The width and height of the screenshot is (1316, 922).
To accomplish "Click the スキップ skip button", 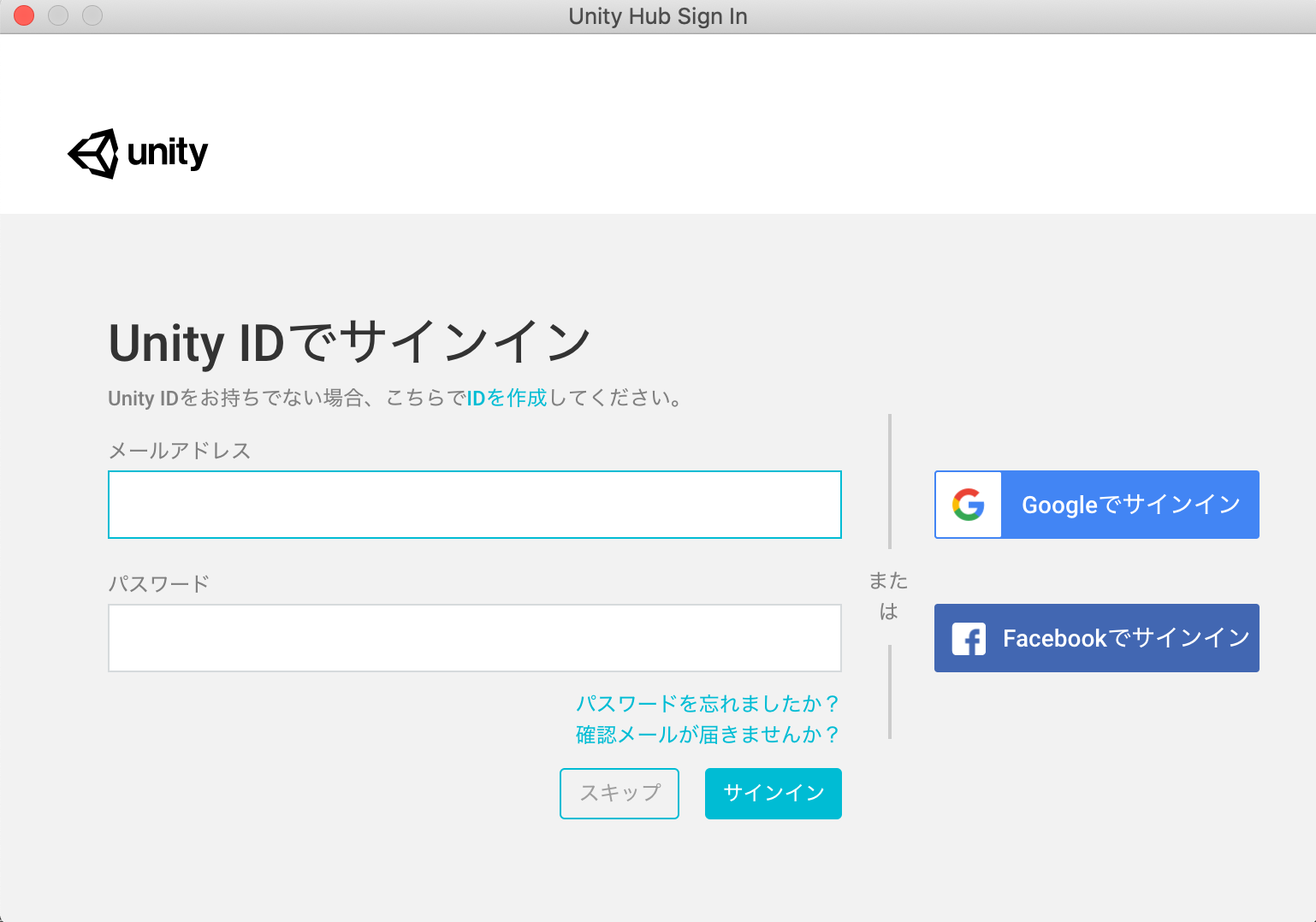I will point(619,794).
